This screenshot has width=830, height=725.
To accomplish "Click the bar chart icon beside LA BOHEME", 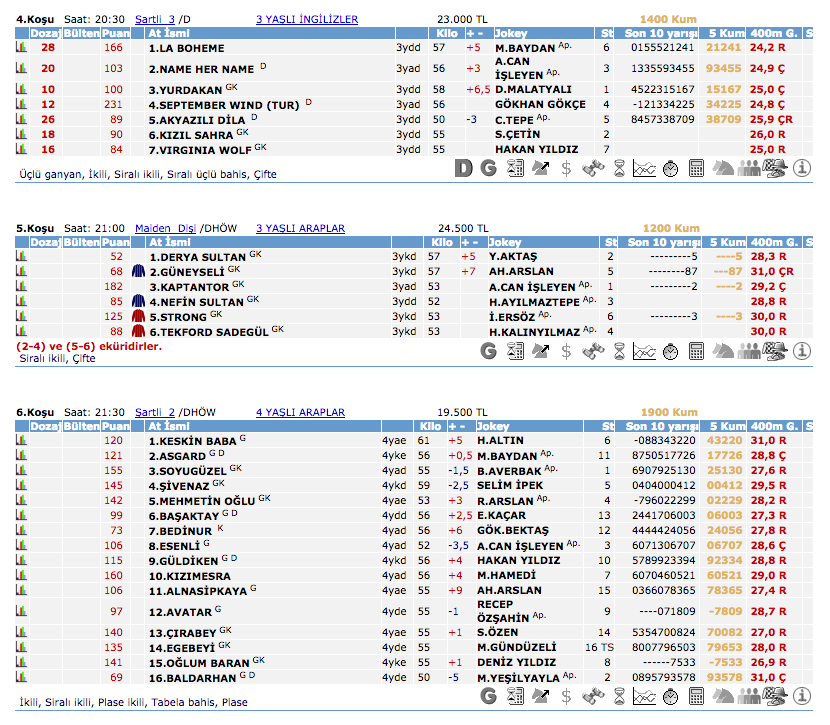I will (x=20, y=48).
